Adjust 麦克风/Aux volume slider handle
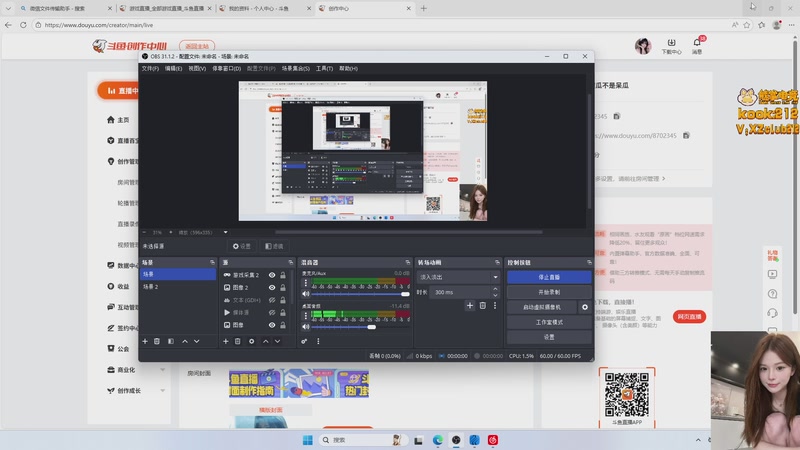The width and height of the screenshot is (800, 450). click(x=405, y=294)
